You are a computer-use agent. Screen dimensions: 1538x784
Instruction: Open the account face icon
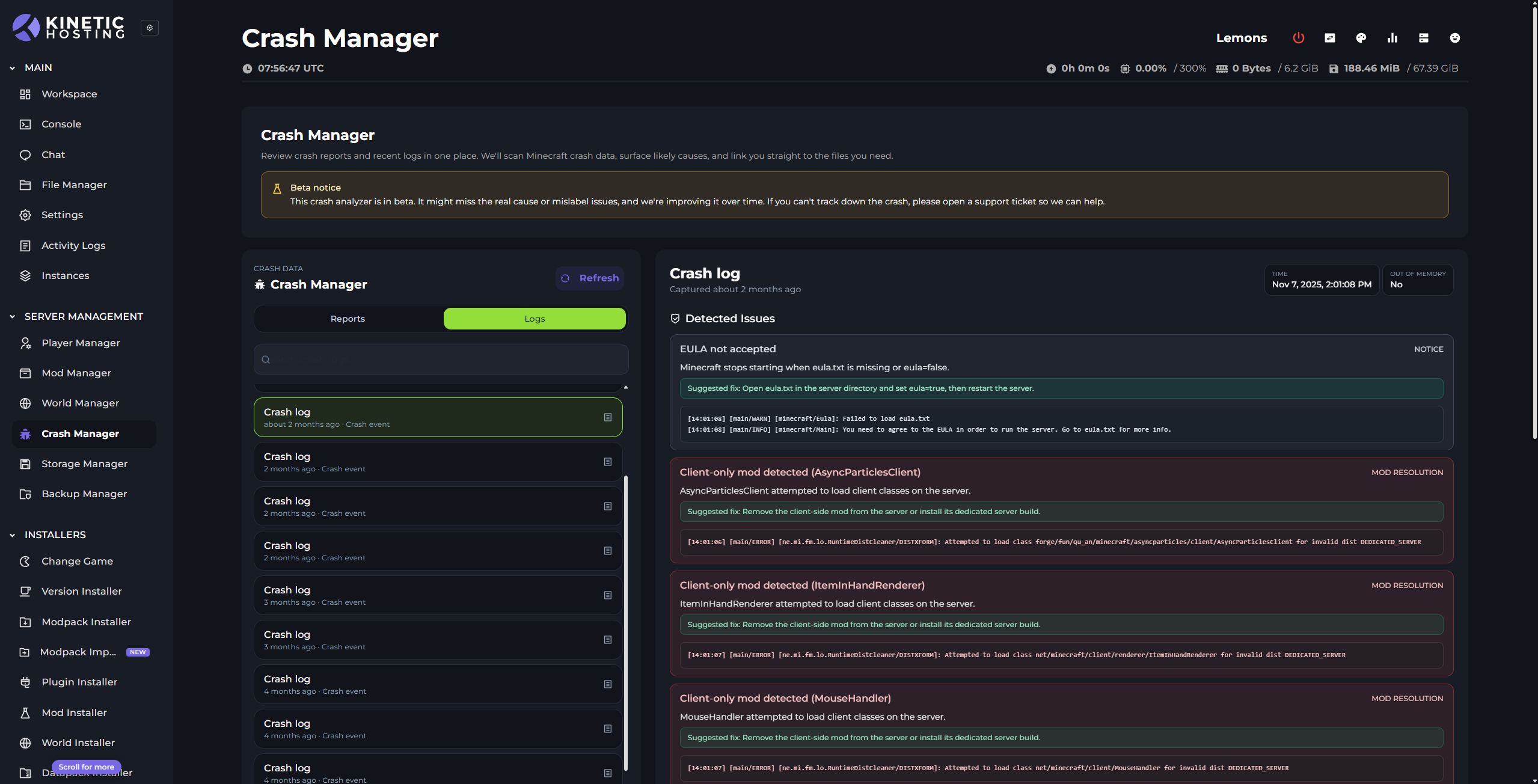pos(1454,38)
